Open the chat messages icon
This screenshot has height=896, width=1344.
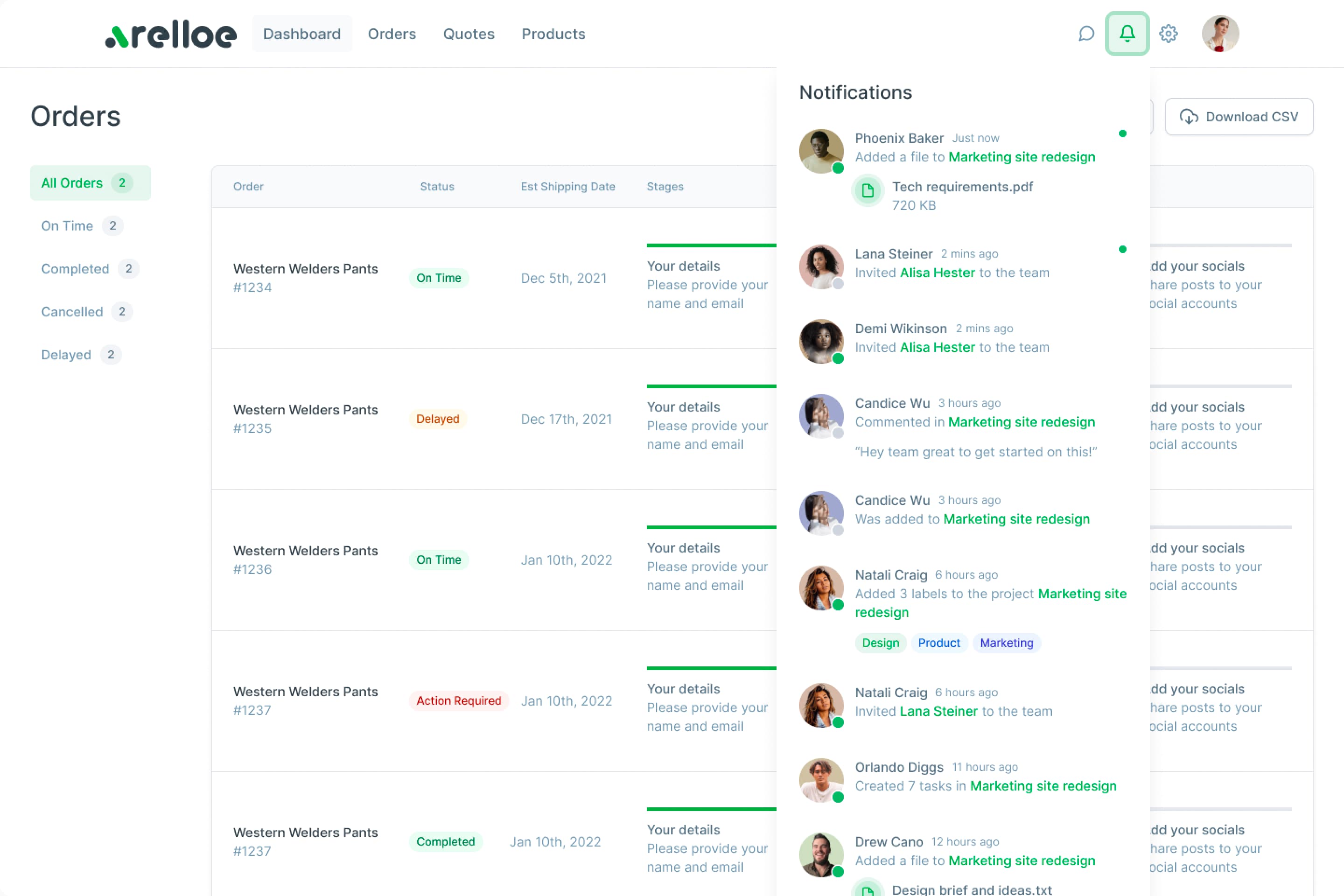pos(1086,34)
